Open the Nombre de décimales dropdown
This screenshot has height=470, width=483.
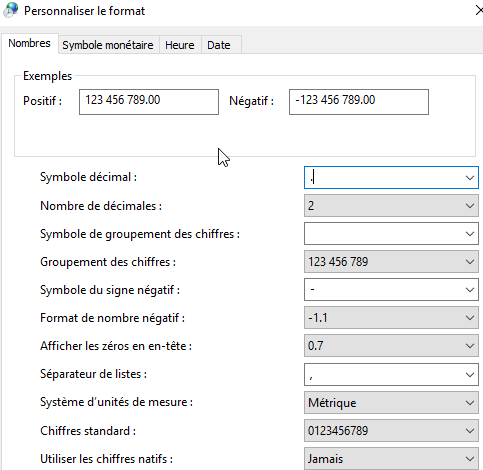coord(391,206)
